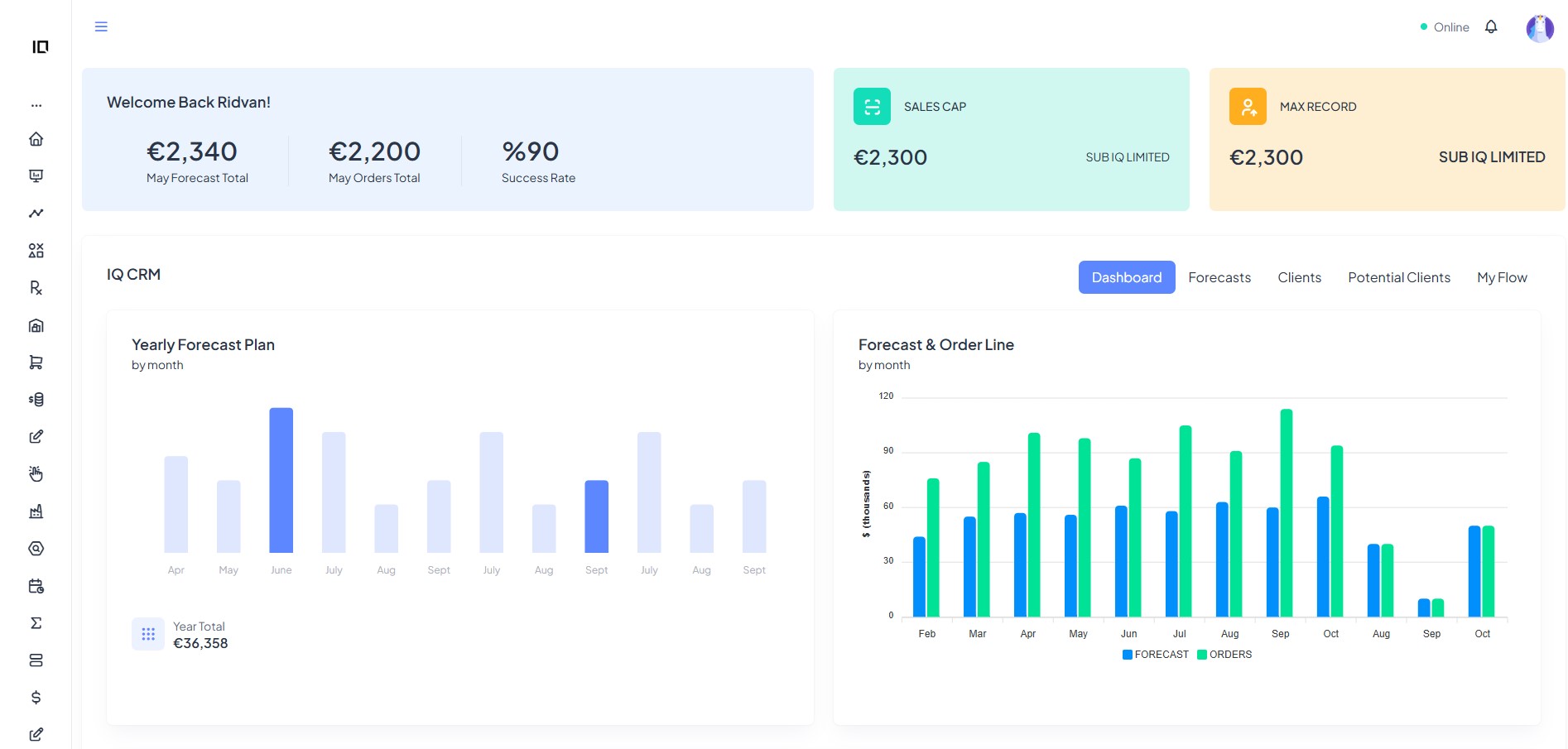Open the shopping cart sidebar icon
1568x749 pixels.
click(x=36, y=362)
